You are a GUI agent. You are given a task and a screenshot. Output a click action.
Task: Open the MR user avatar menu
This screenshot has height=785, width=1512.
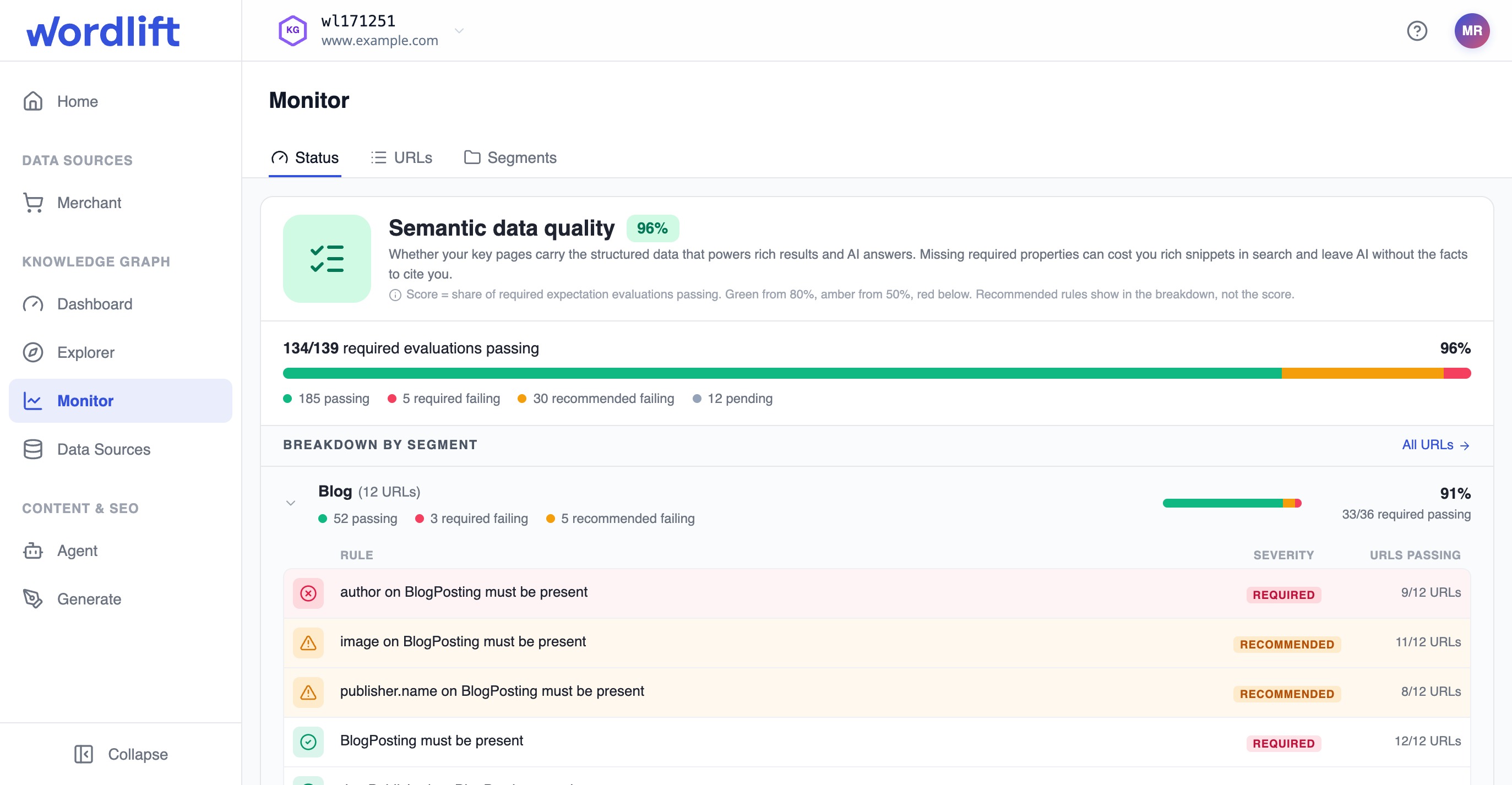pyautogui.click(x=1472, y=30)
